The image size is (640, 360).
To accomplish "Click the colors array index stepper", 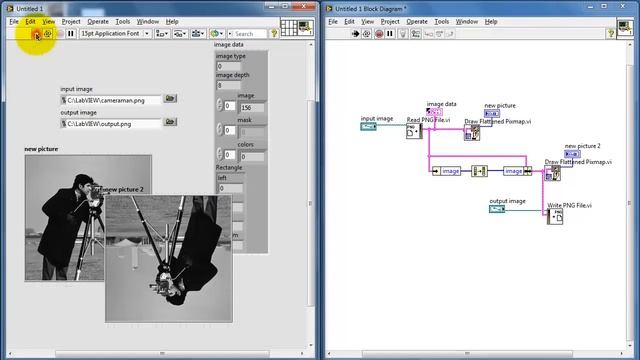I will pyautogui.click(x=220, y=154).
